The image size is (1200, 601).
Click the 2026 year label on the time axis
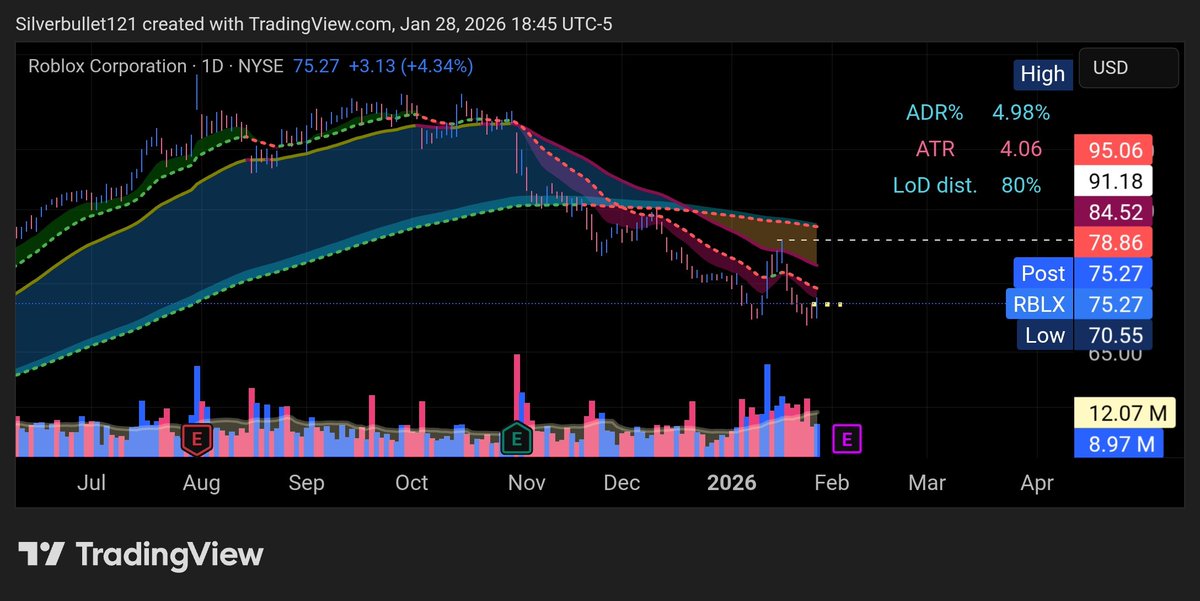(x=732, y=482)
